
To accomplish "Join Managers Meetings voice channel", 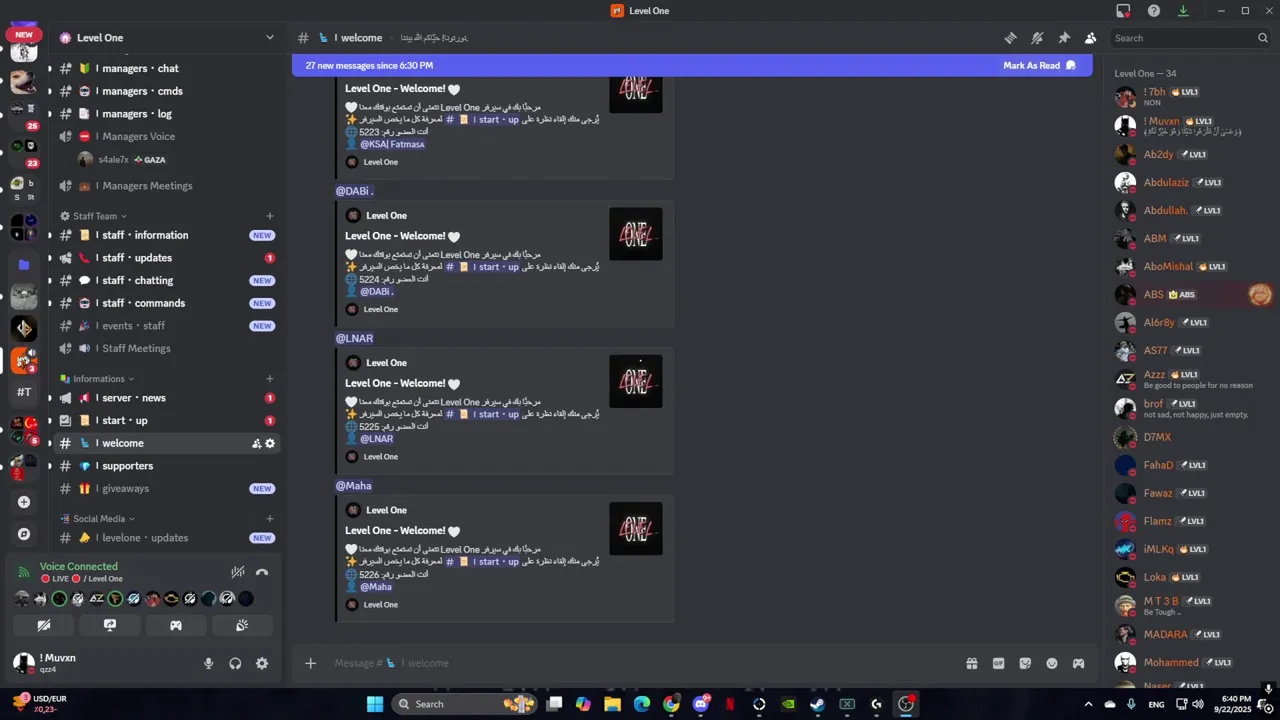I will pyautogui.click(x=166, y=186).
